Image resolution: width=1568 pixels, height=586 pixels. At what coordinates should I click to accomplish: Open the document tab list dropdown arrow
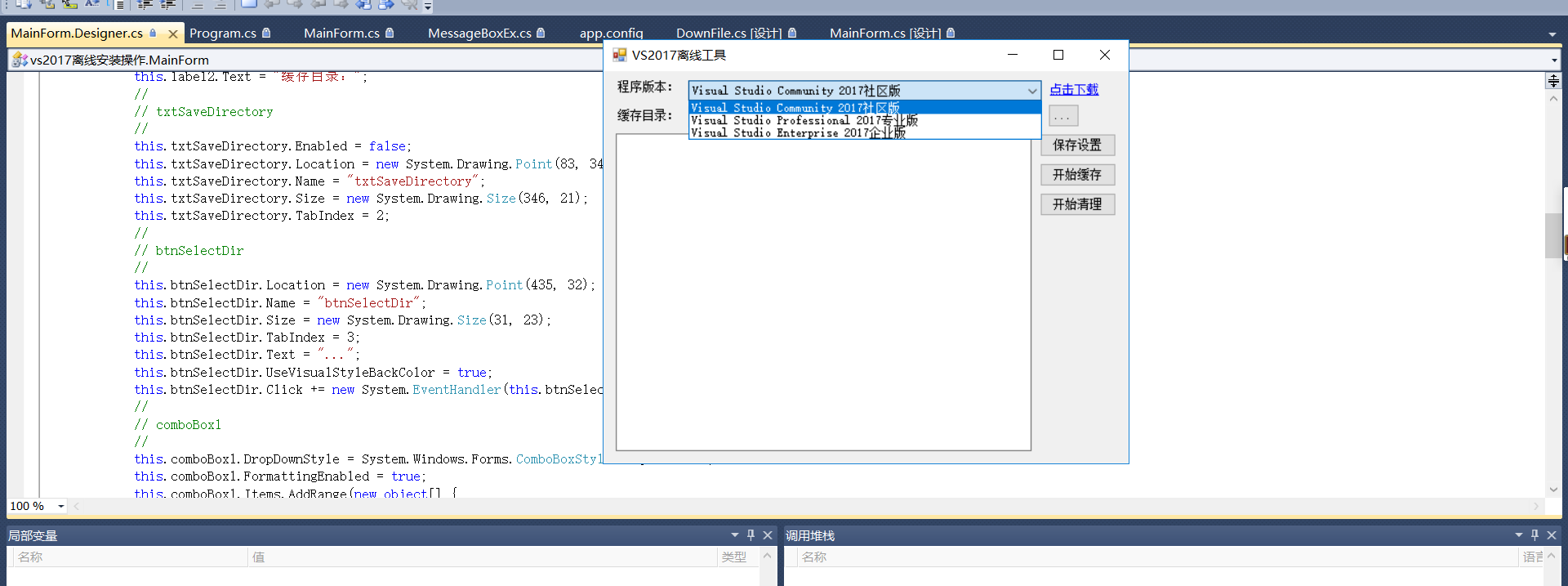click(x=1552, y=34)
